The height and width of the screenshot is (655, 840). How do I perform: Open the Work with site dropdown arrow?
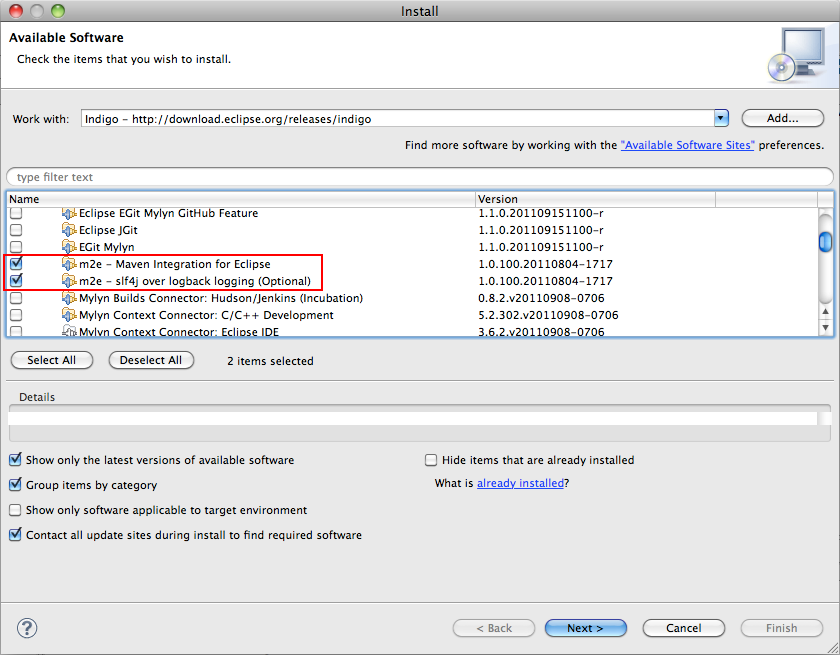coord(721,118)
